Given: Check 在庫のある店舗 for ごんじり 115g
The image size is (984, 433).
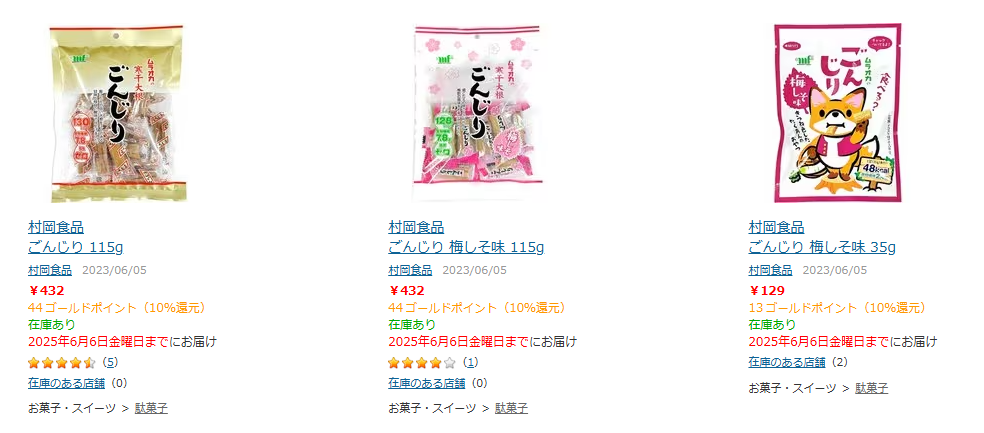Looking at the screenshot, I should pyautogui.click(x=67, y=383).
